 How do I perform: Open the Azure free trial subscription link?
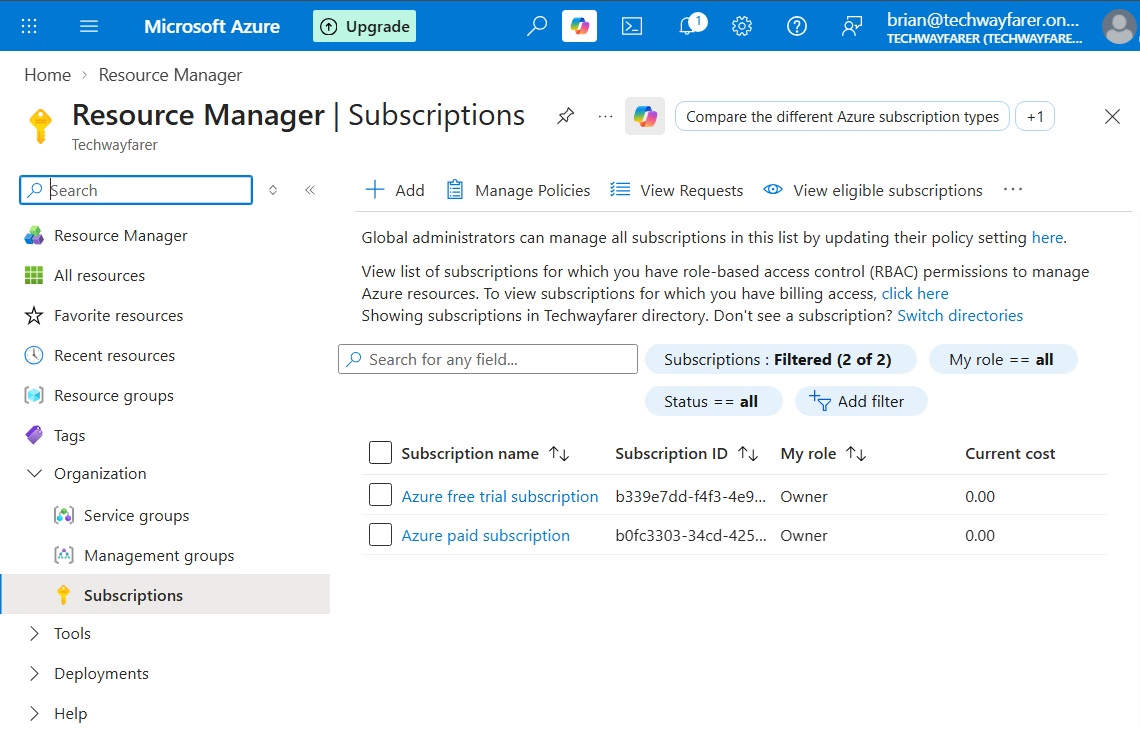(x=499, y=497)
